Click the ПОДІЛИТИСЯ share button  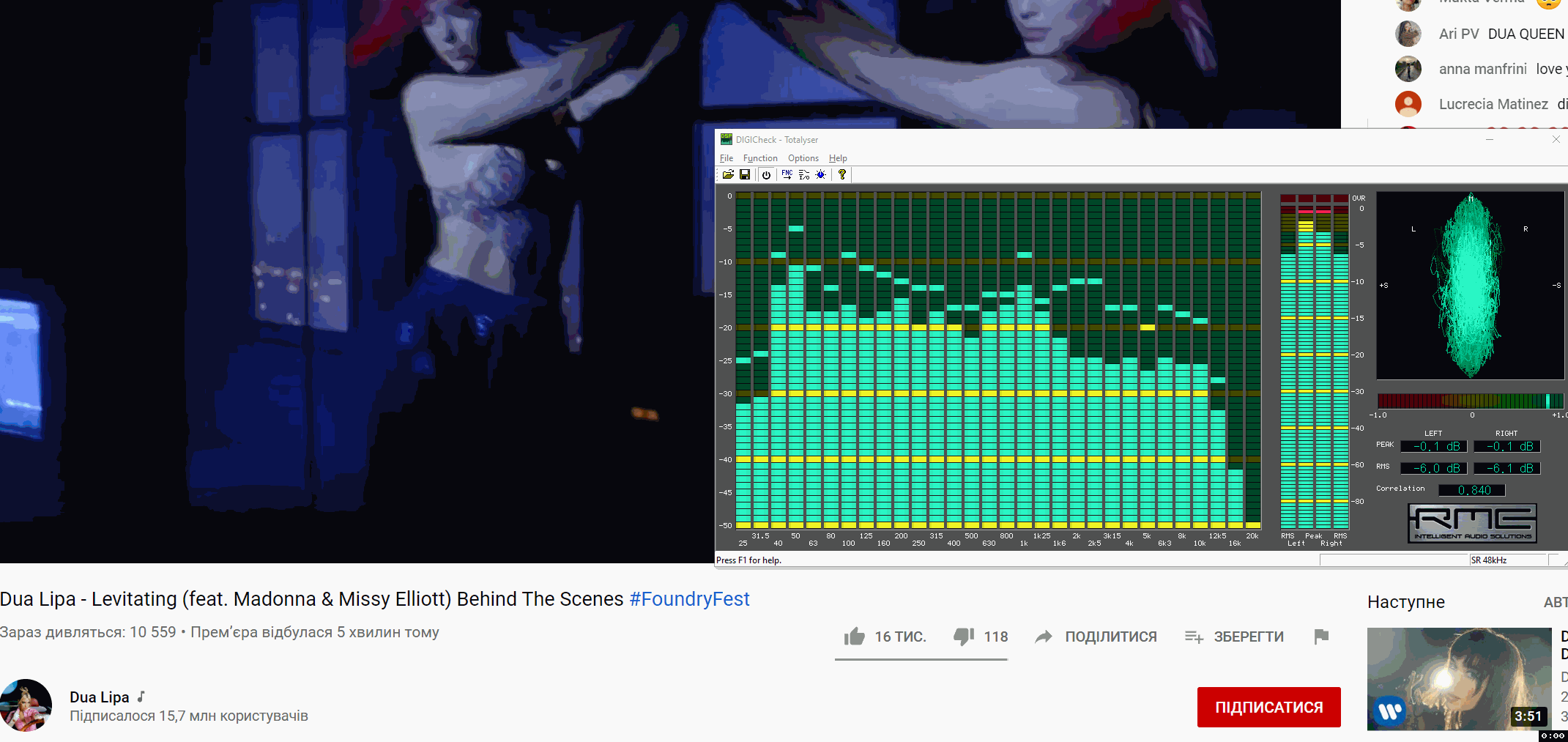(x=1096, y=637)
